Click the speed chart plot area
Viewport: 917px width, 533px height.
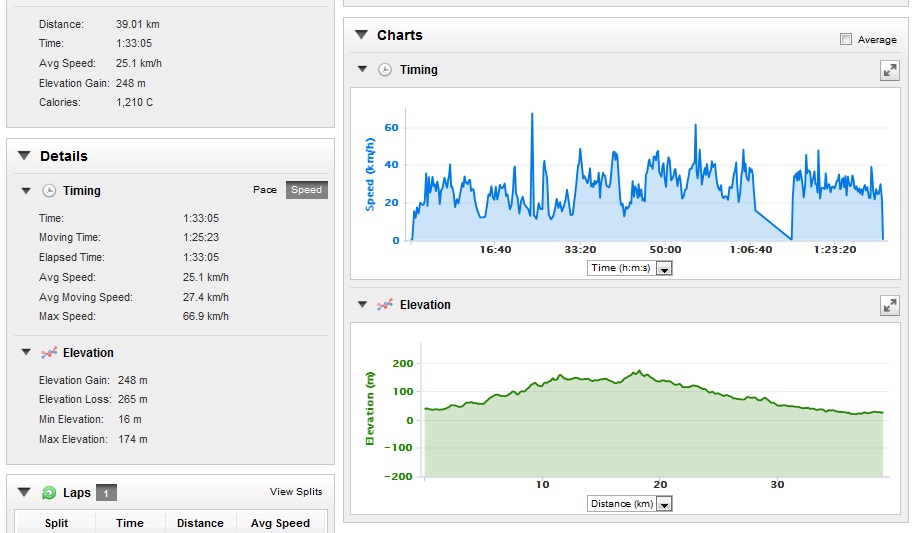(x=648, y=176)
